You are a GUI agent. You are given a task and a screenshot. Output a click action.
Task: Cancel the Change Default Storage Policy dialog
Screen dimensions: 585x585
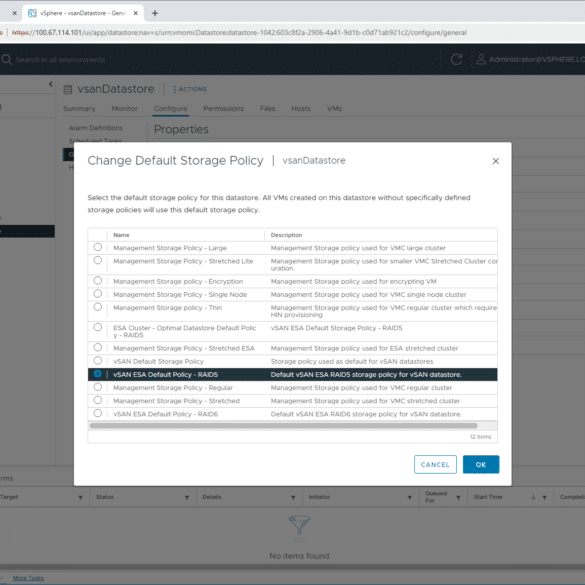click(435, 464)
